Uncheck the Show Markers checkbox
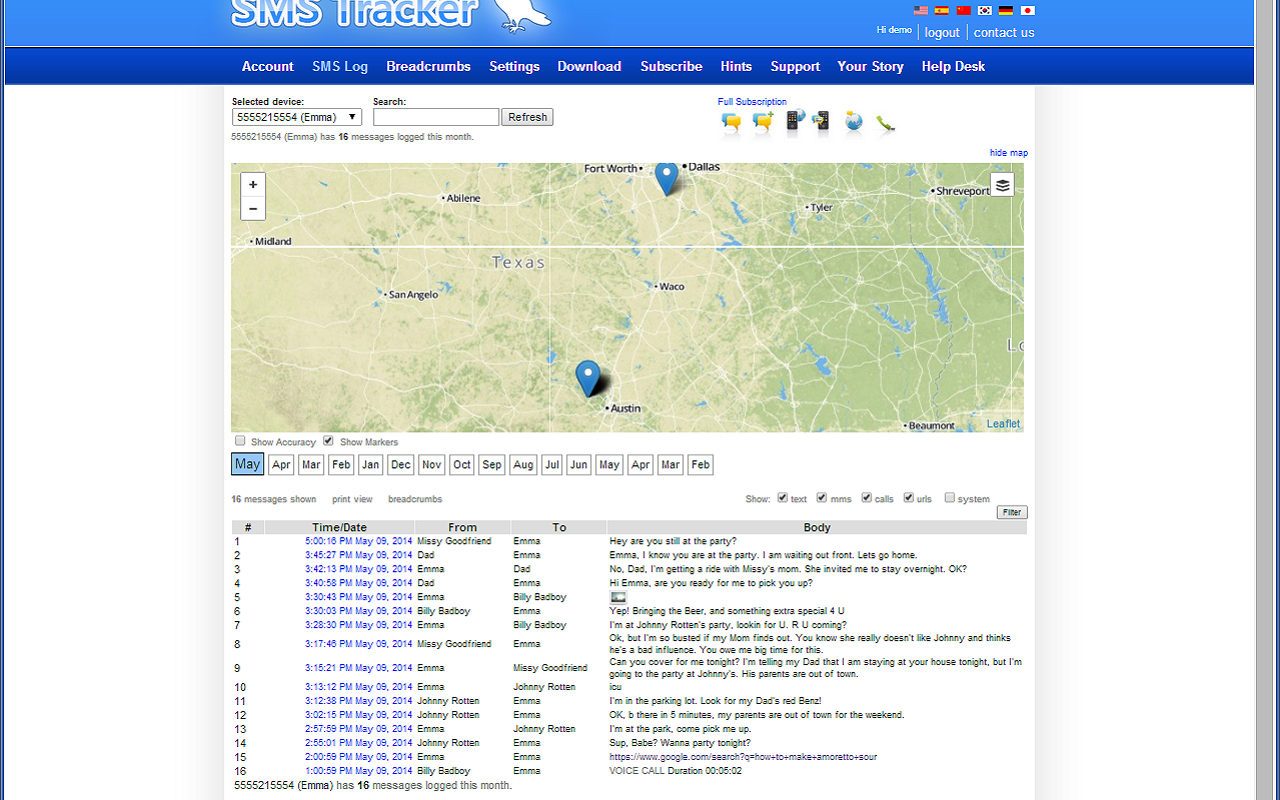1280x800 pixels. click(x=328, y=441)
